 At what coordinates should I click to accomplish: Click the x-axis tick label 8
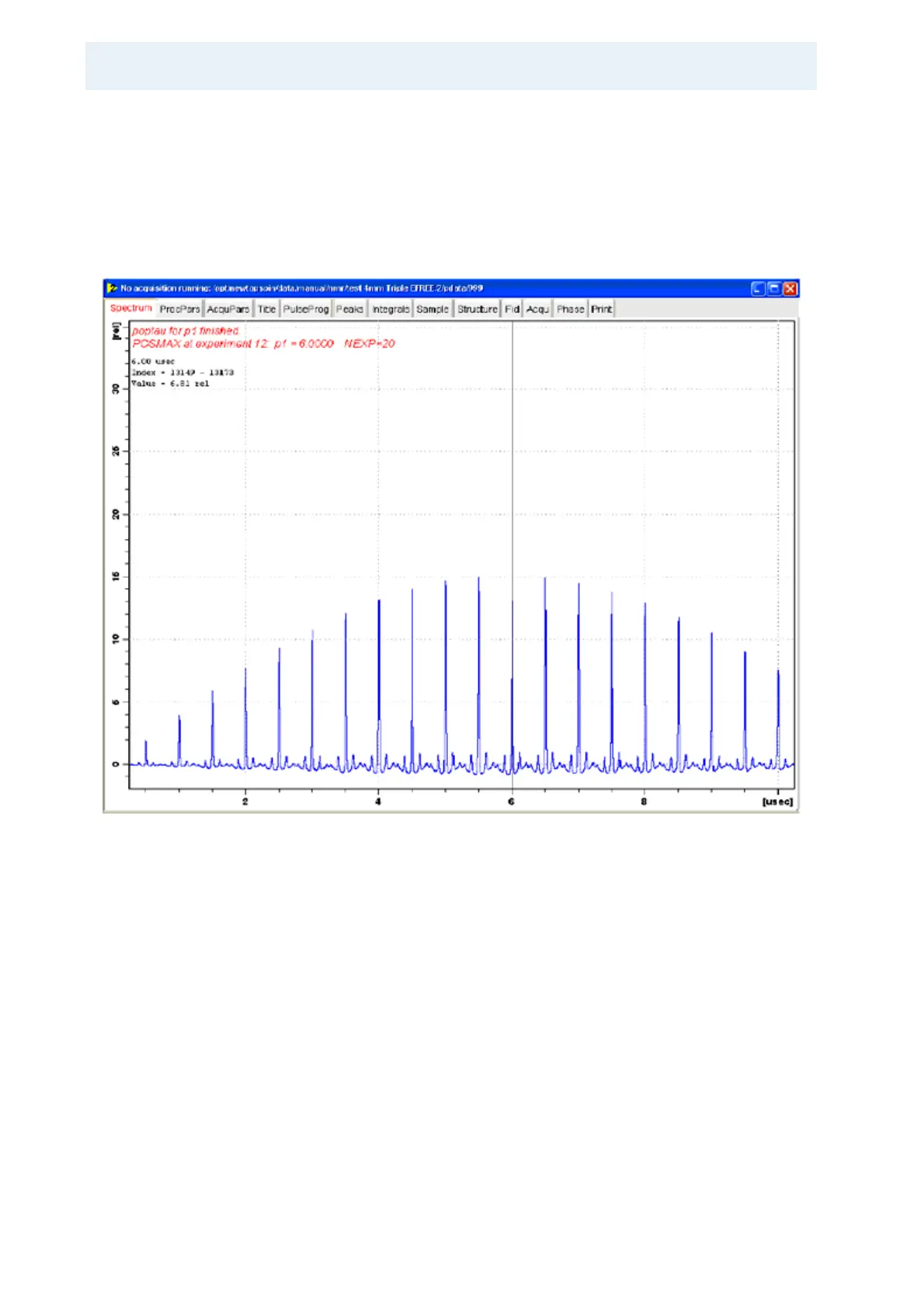644,801
